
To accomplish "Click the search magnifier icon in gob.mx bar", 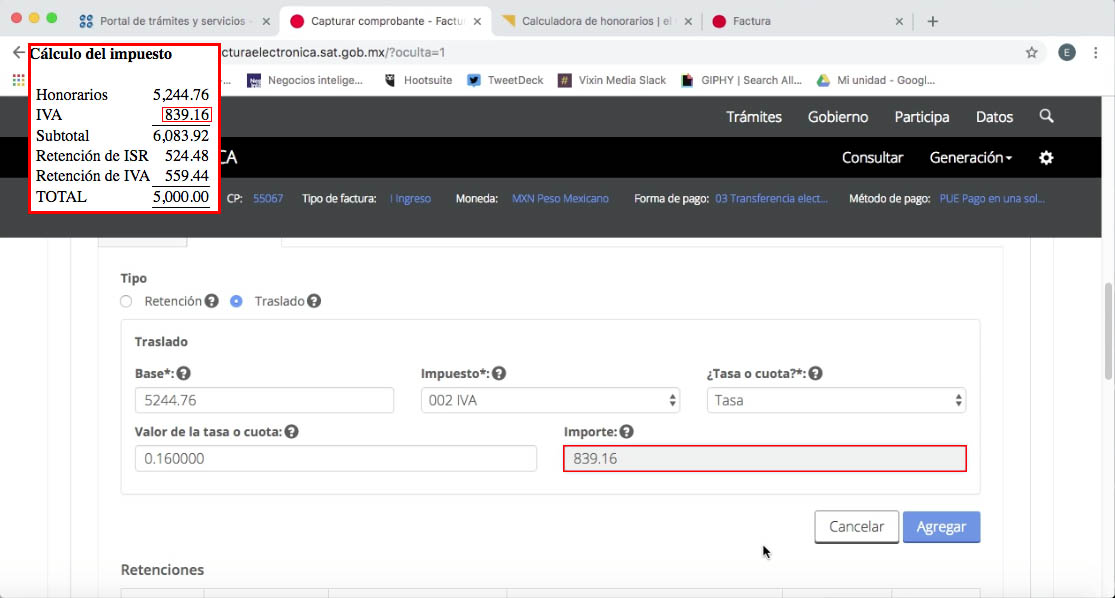I will [1046, 116].
